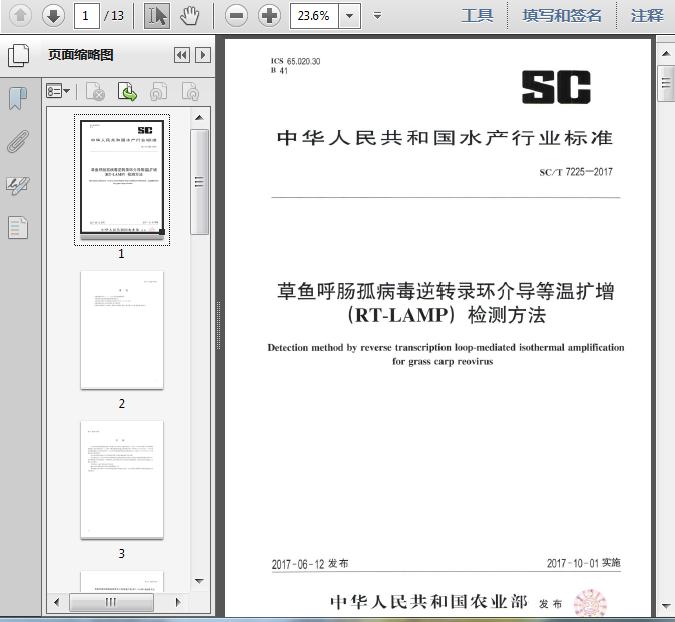The height and width of the screenshot is (622, 675).
Task: Select page 2 thumbnail
Action: [x=122, y=330]
